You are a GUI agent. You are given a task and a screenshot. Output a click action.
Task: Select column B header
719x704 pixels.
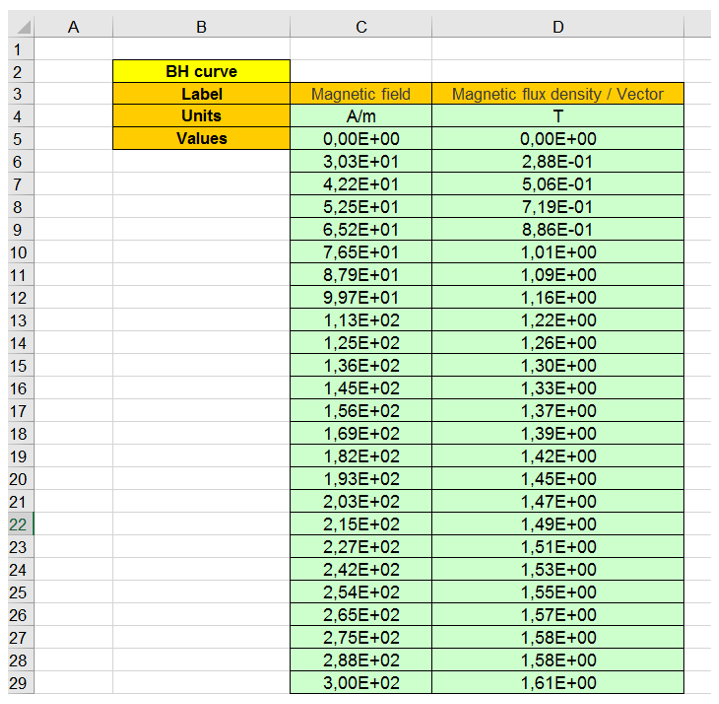pyautogui.click(x=201, y=28)
